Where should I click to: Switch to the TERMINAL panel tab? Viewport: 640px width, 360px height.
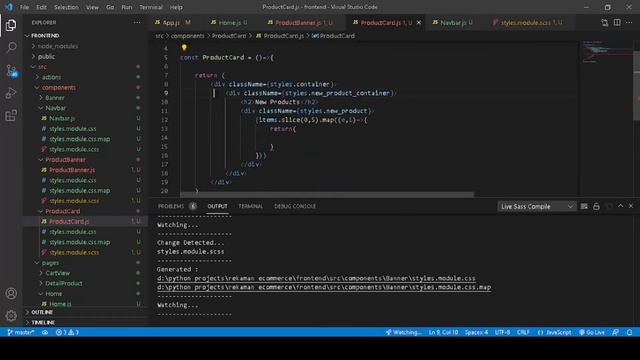[251, 207]
